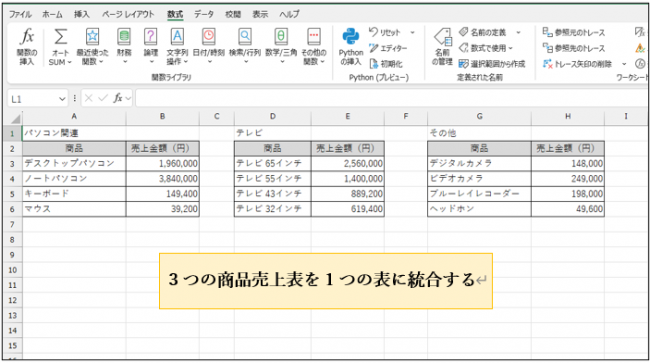The width and height of the screenshot is (650, 363).
Task: Open the recently used functions star icon
Action: (x=92, y=37)
